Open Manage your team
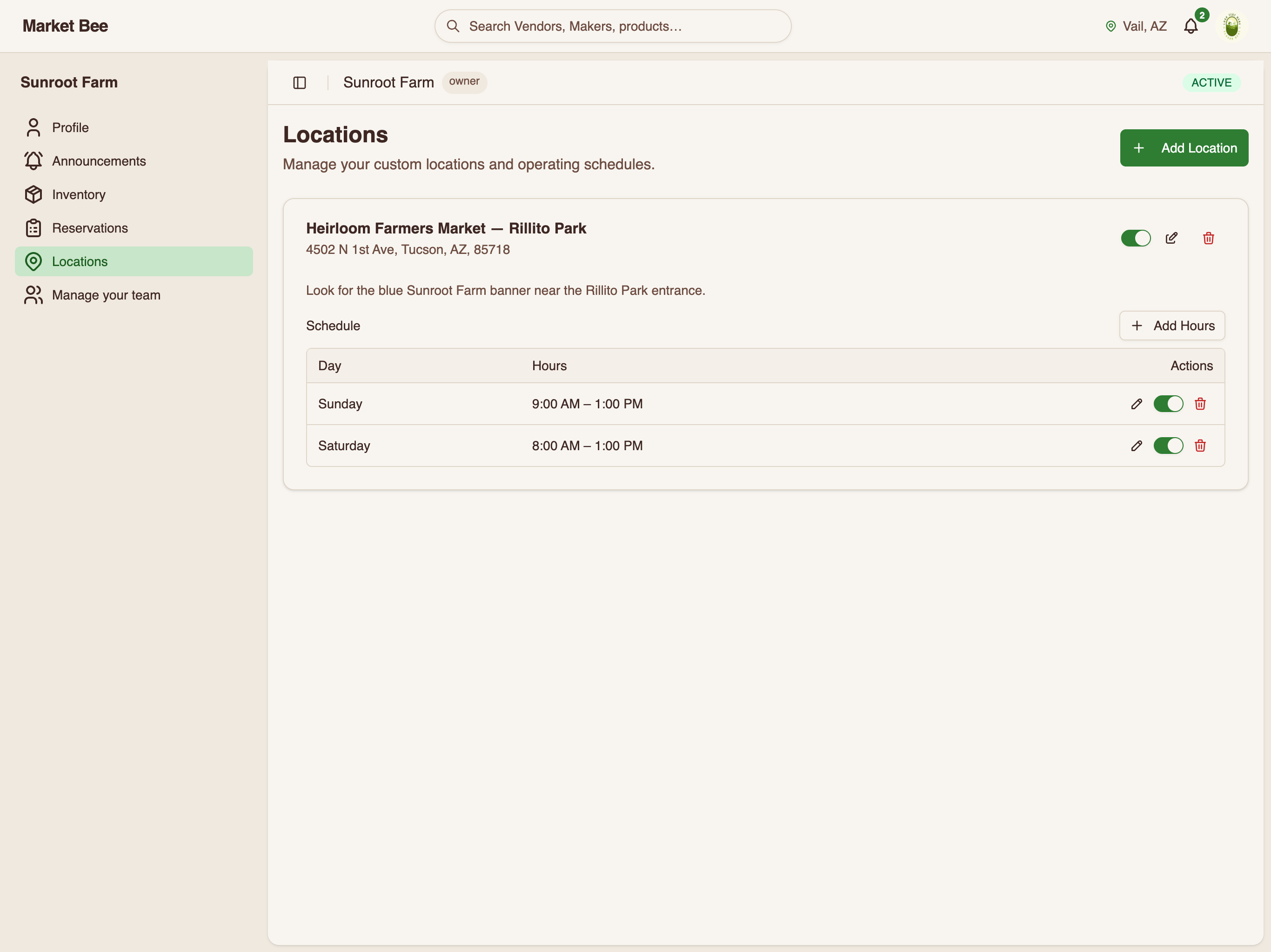Screen dimensions: 1271x952 [134, 295]
